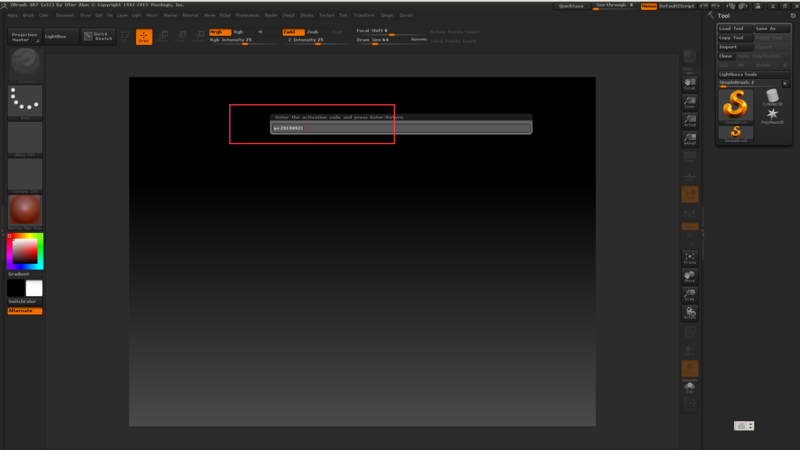Select the Cylinder3D tool icon
Screen dimensions: 800x450
pyautogui.click(x=771, y=97)
